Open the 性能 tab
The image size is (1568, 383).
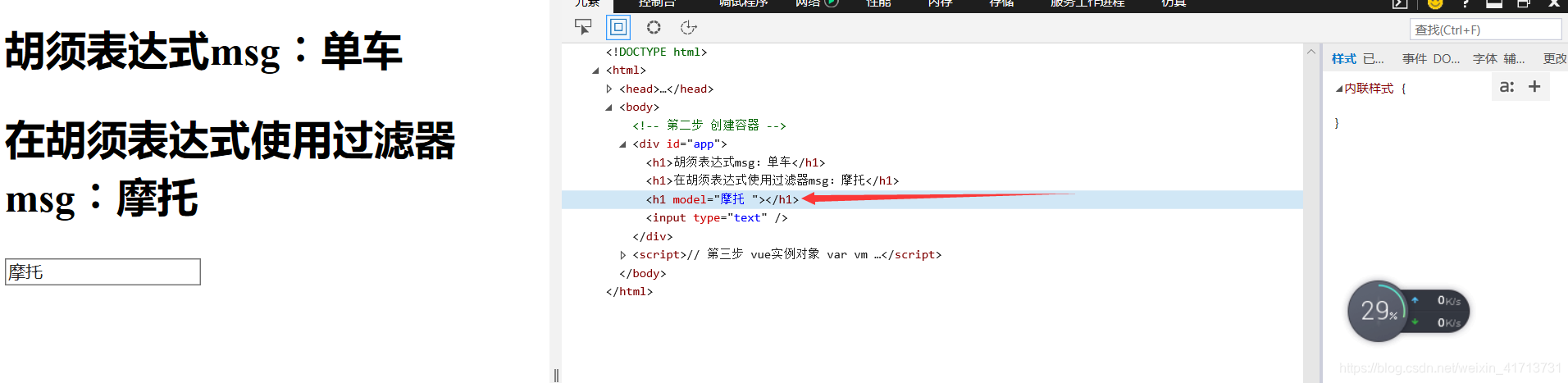point(878,3)
